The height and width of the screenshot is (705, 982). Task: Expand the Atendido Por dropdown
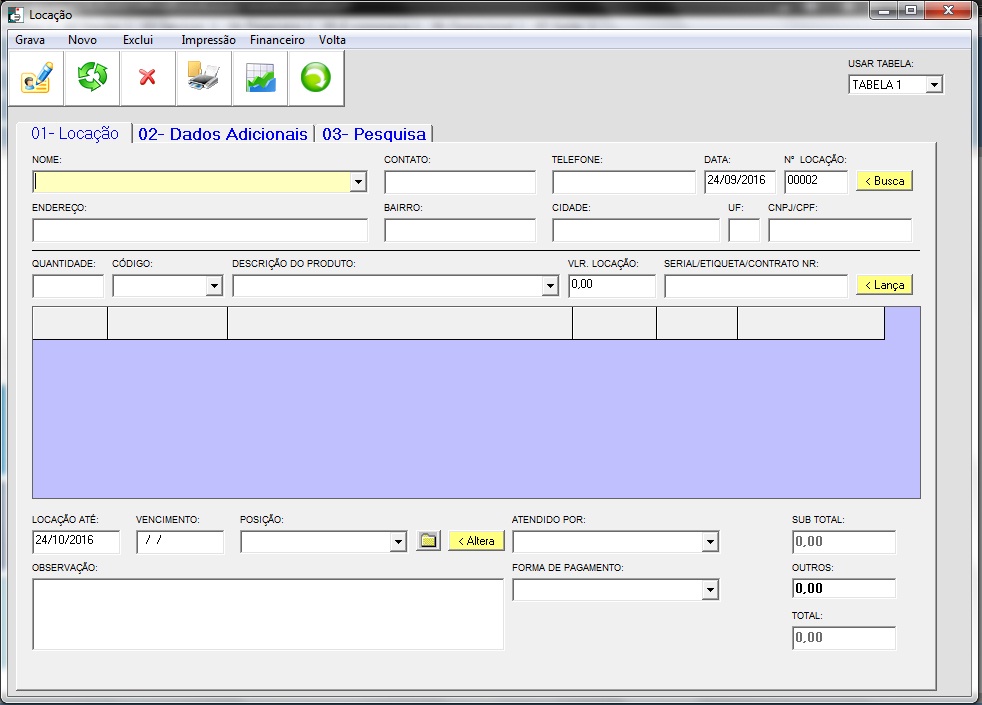710,542
